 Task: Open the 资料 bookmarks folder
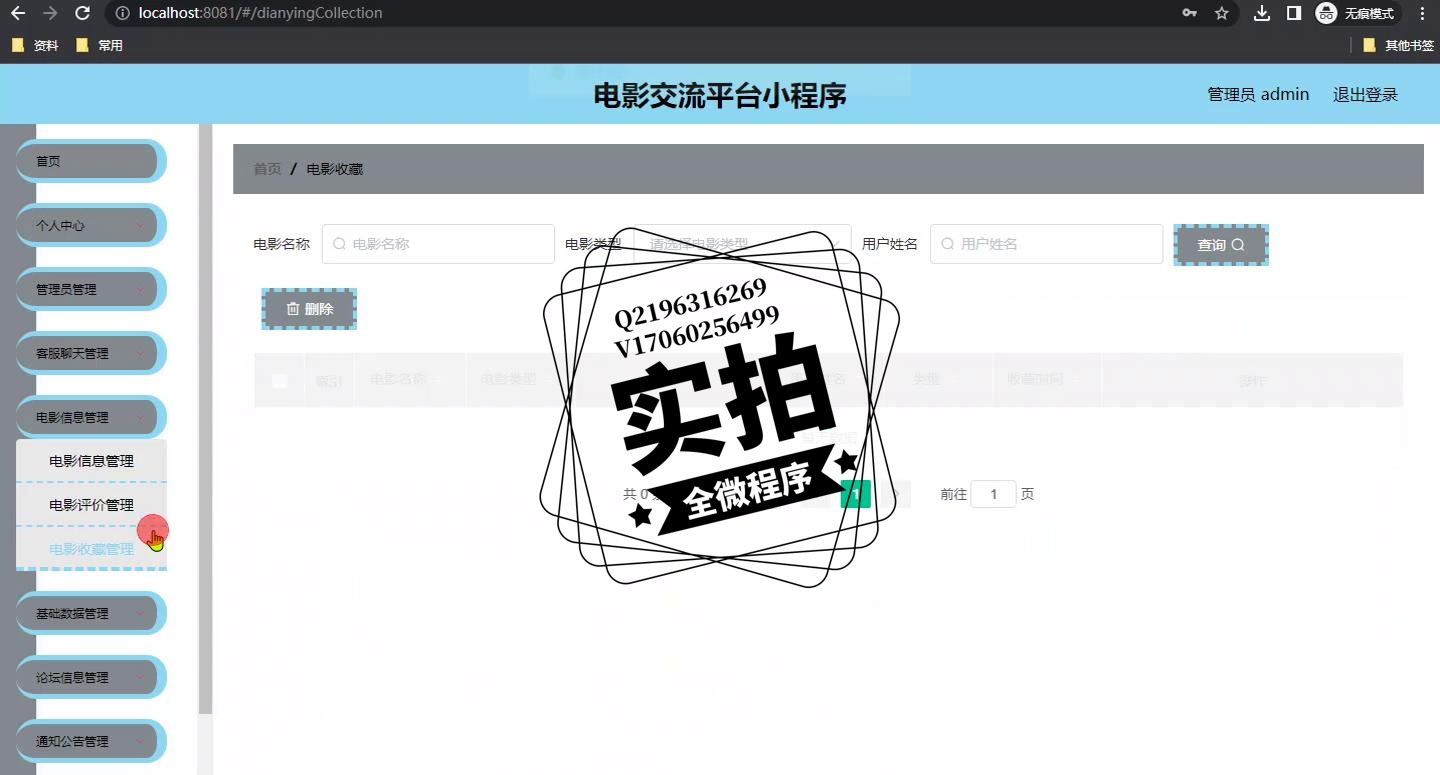pyautogui.click(x=35, y=45)
